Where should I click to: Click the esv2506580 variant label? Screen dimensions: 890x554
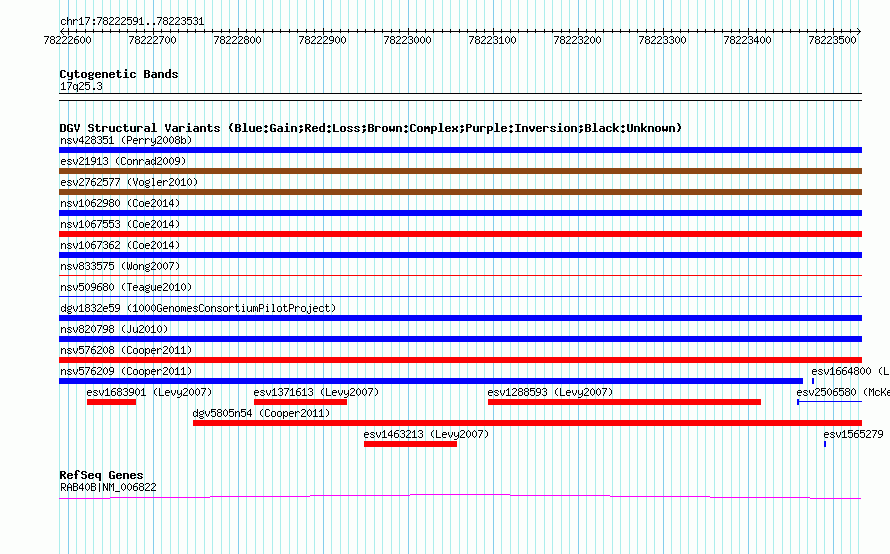click(x=843, y=392)
